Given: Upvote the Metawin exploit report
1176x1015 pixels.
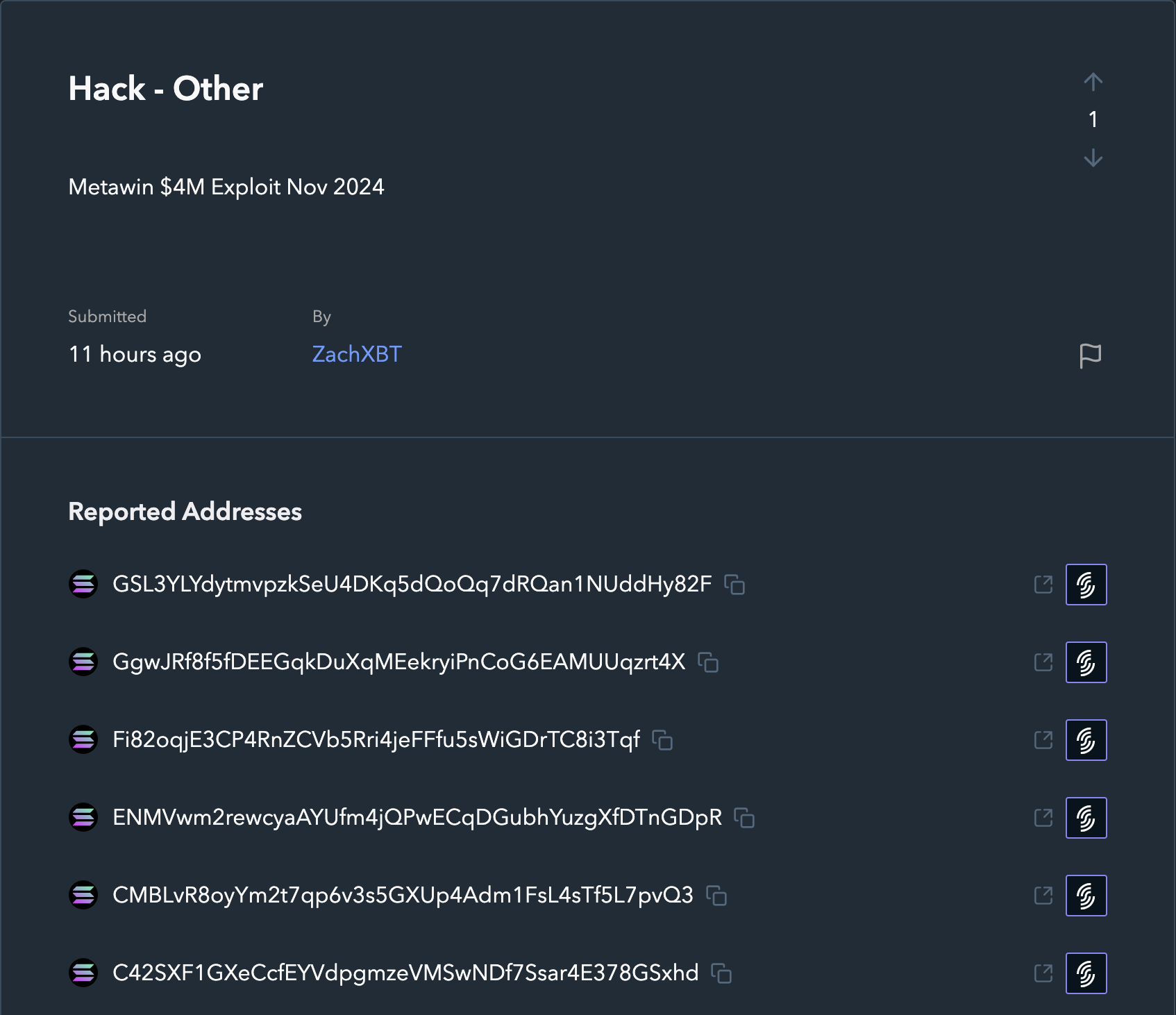Looking at the screenshot, I should click(x=1093, y=82).
